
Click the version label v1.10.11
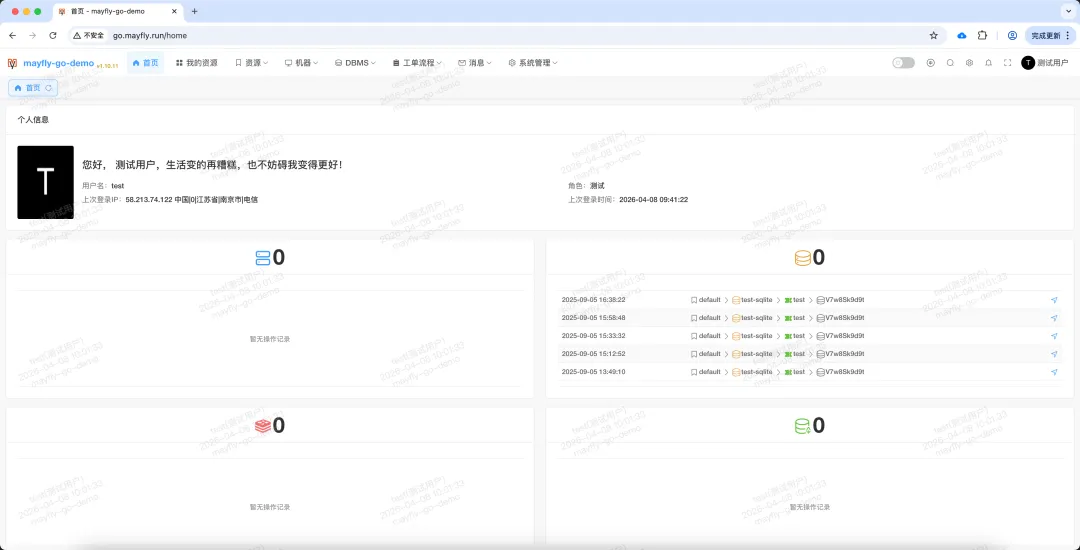point(108,65)
